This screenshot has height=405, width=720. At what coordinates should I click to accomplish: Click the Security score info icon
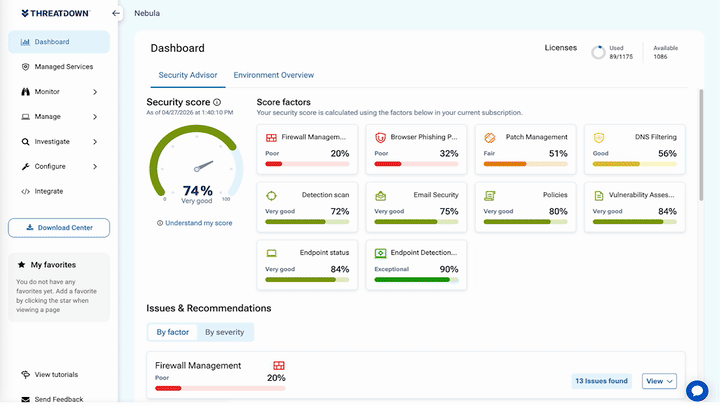click(x=217, y=102)
